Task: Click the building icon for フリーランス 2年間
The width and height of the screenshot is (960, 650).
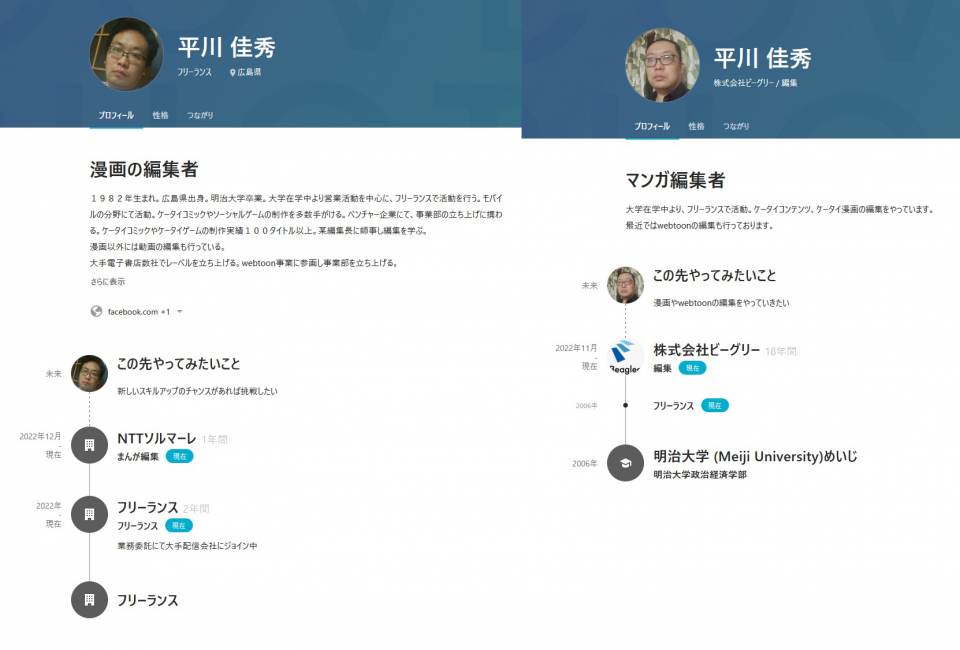Action: pos(89,514)
